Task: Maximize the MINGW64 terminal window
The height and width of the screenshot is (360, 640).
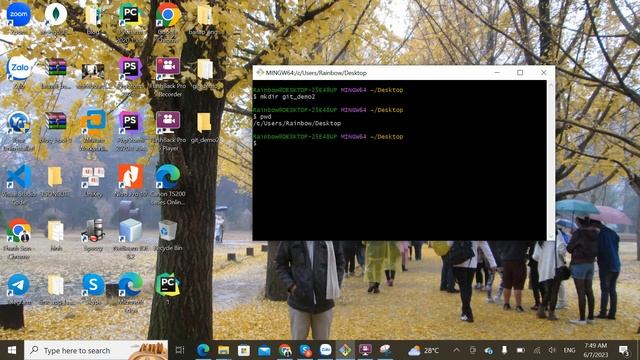Action: [520, 73]
